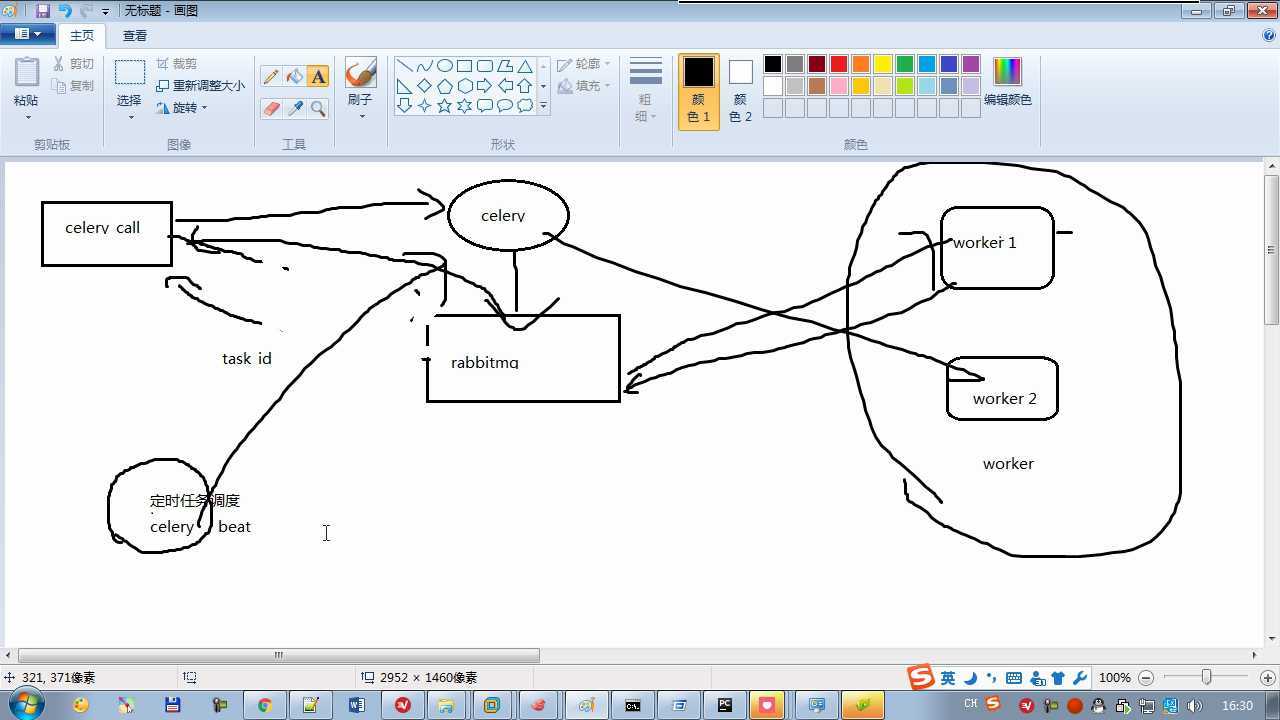Click Cut (剪切) button
The image size is (1280, 720).
(74, 64)
